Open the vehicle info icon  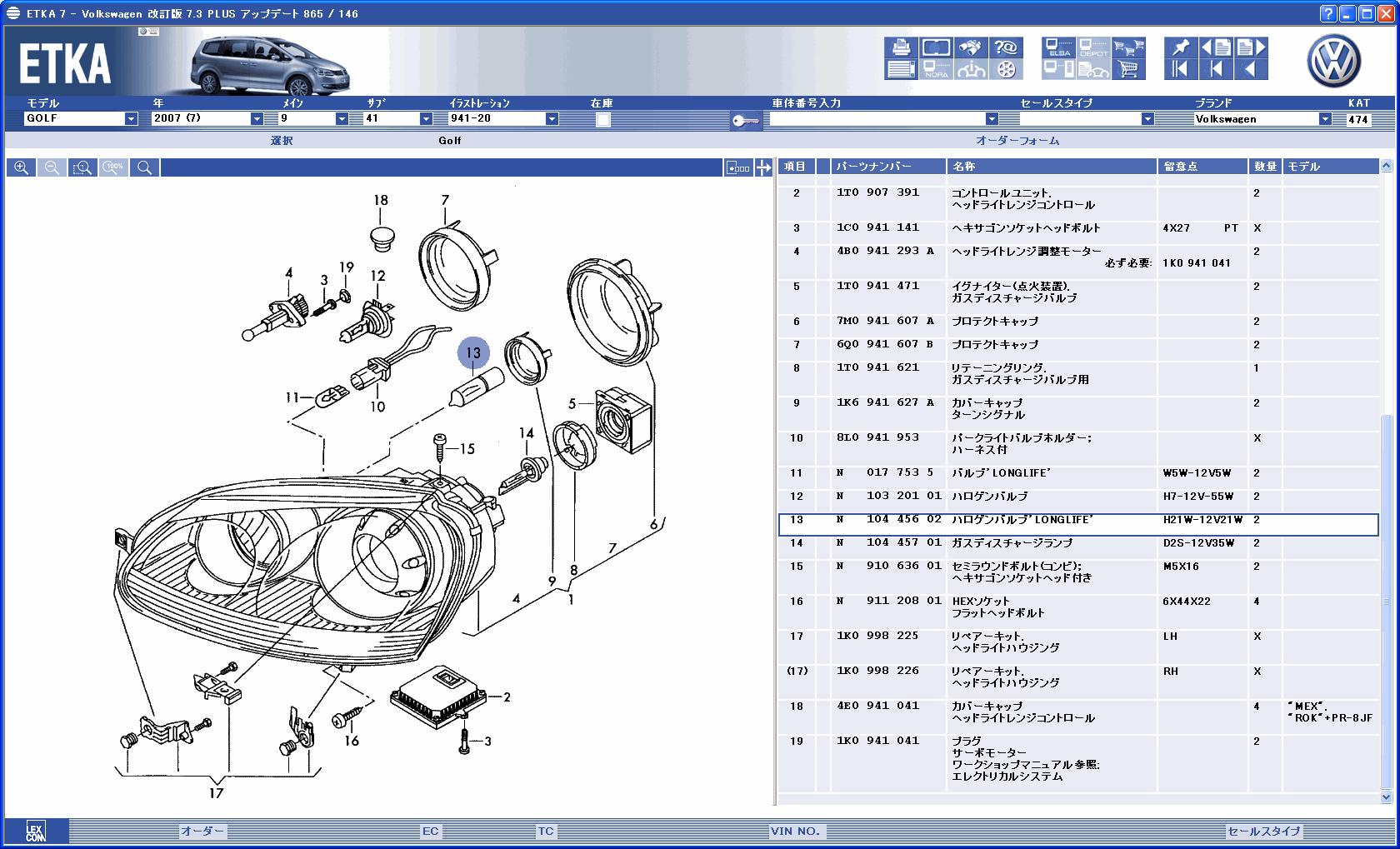coord(971,69)
